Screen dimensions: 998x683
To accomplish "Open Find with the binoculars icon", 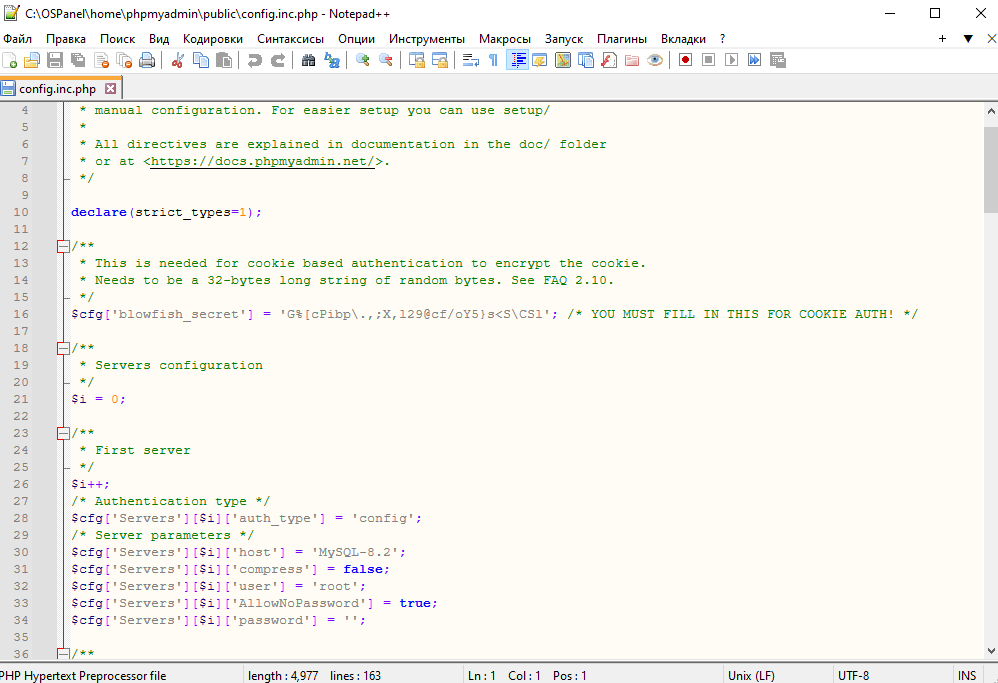I will point(309,60).
